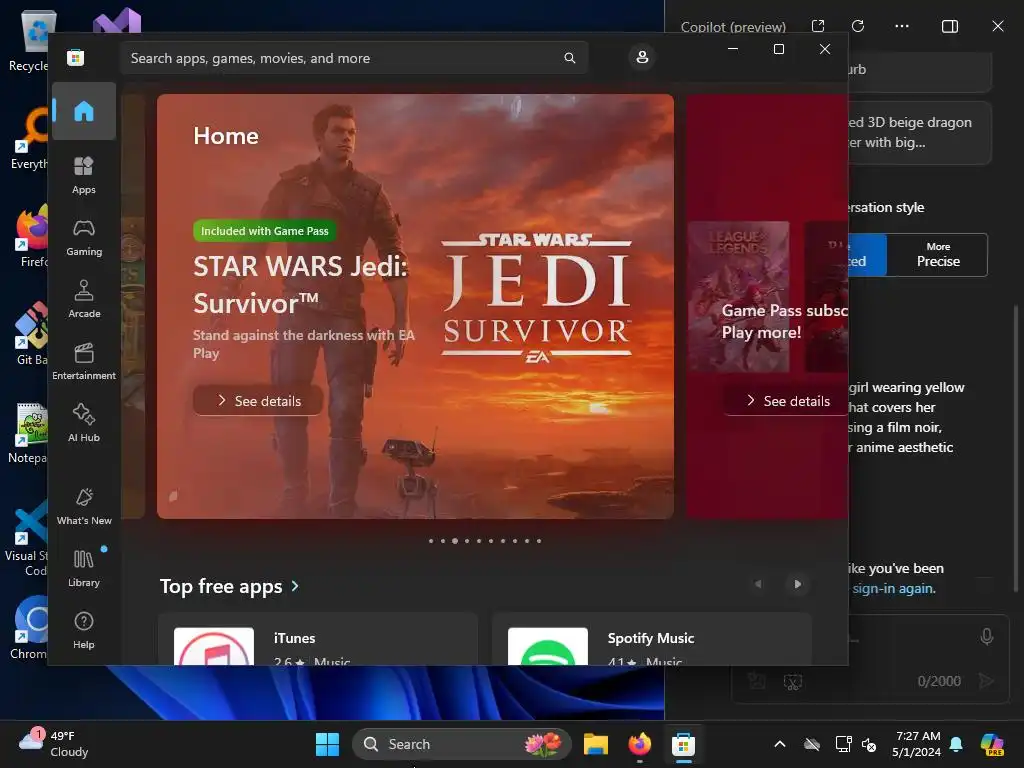Image resolution: width=1024 pixels, height=768 pixels.
Task: Open Help in the Store sidebar
Action: (x=84, y=630)
